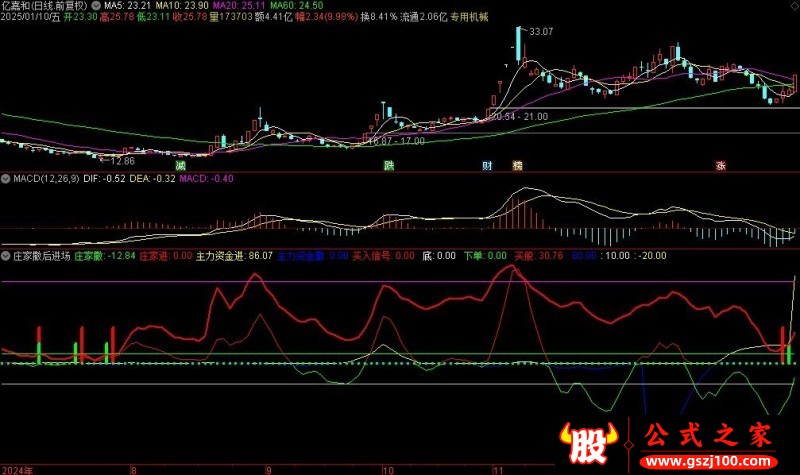The image size is (800, 475).
Task: Click the date 2025/01/10/五
Action: [31, 17]
